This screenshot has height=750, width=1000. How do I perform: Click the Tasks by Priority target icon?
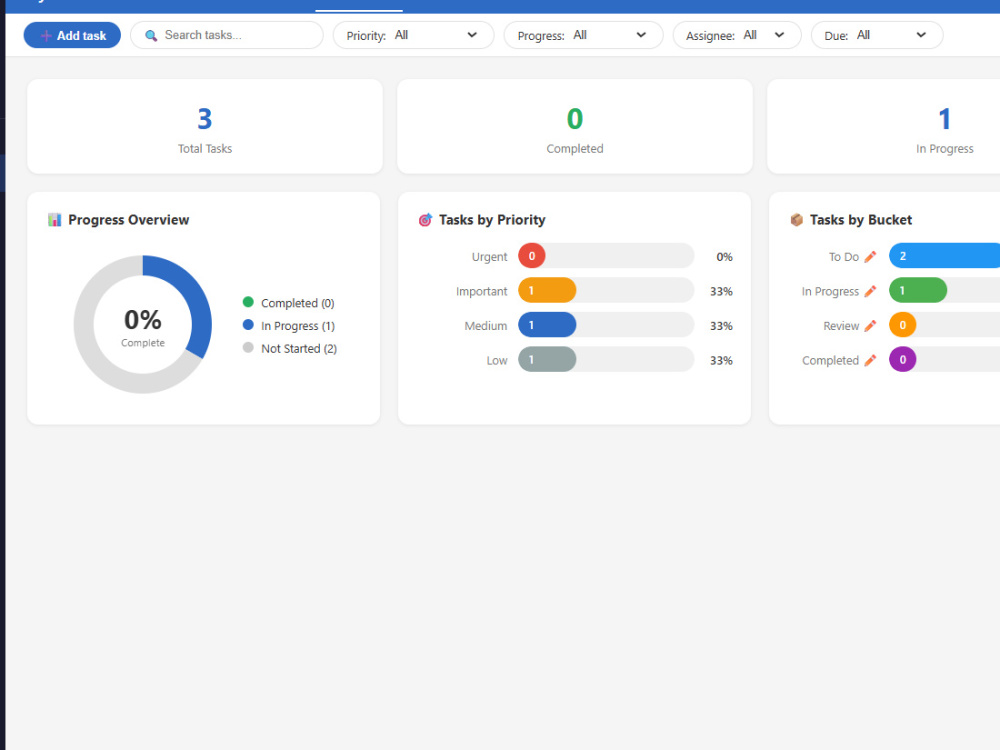point(425,220)
